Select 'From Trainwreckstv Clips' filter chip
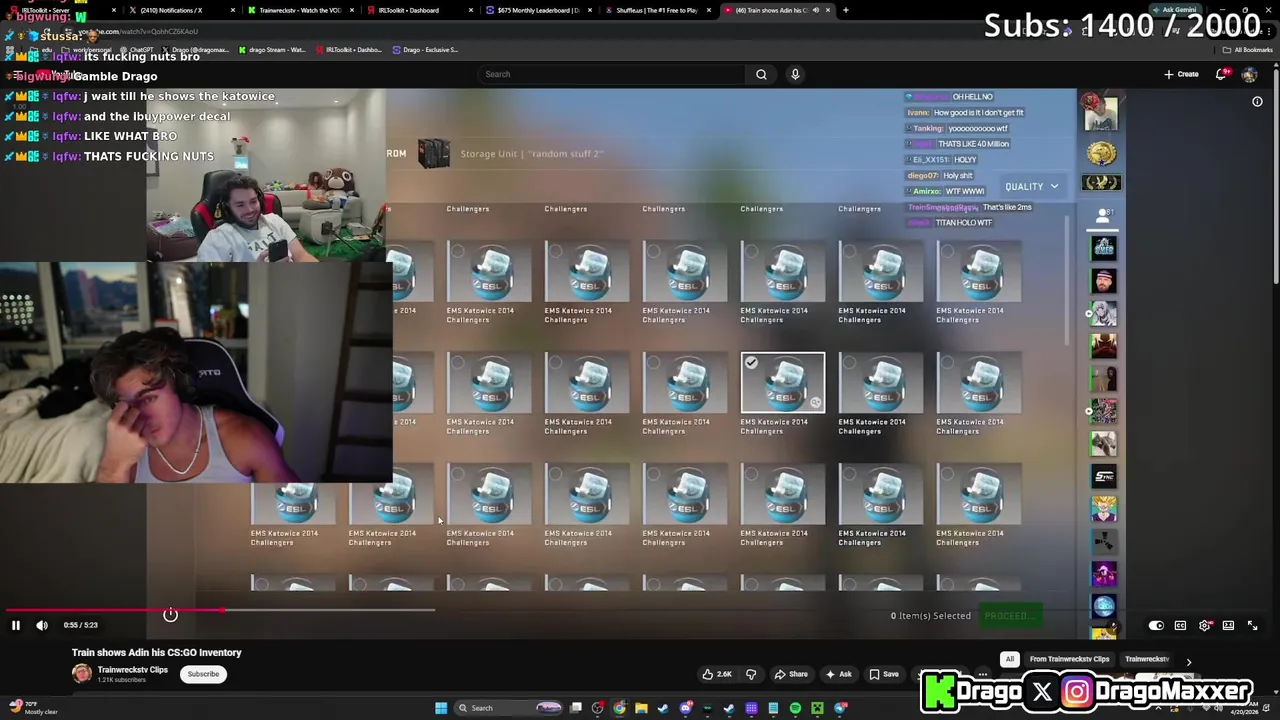The image size is (1280, 720). tap(1069, 659)
